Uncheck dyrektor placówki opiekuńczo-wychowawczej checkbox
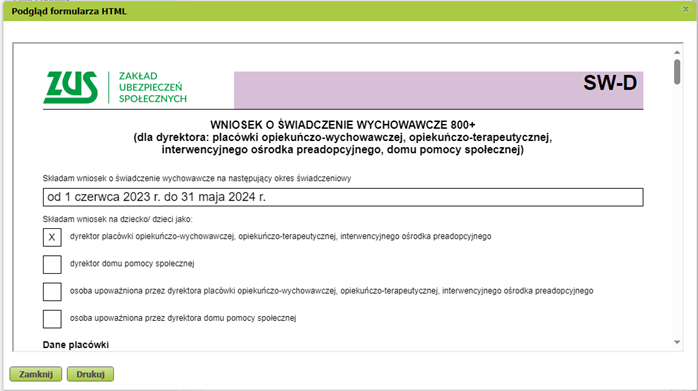Viewport: 698px width, 391px height. click(x=52, y=237)
